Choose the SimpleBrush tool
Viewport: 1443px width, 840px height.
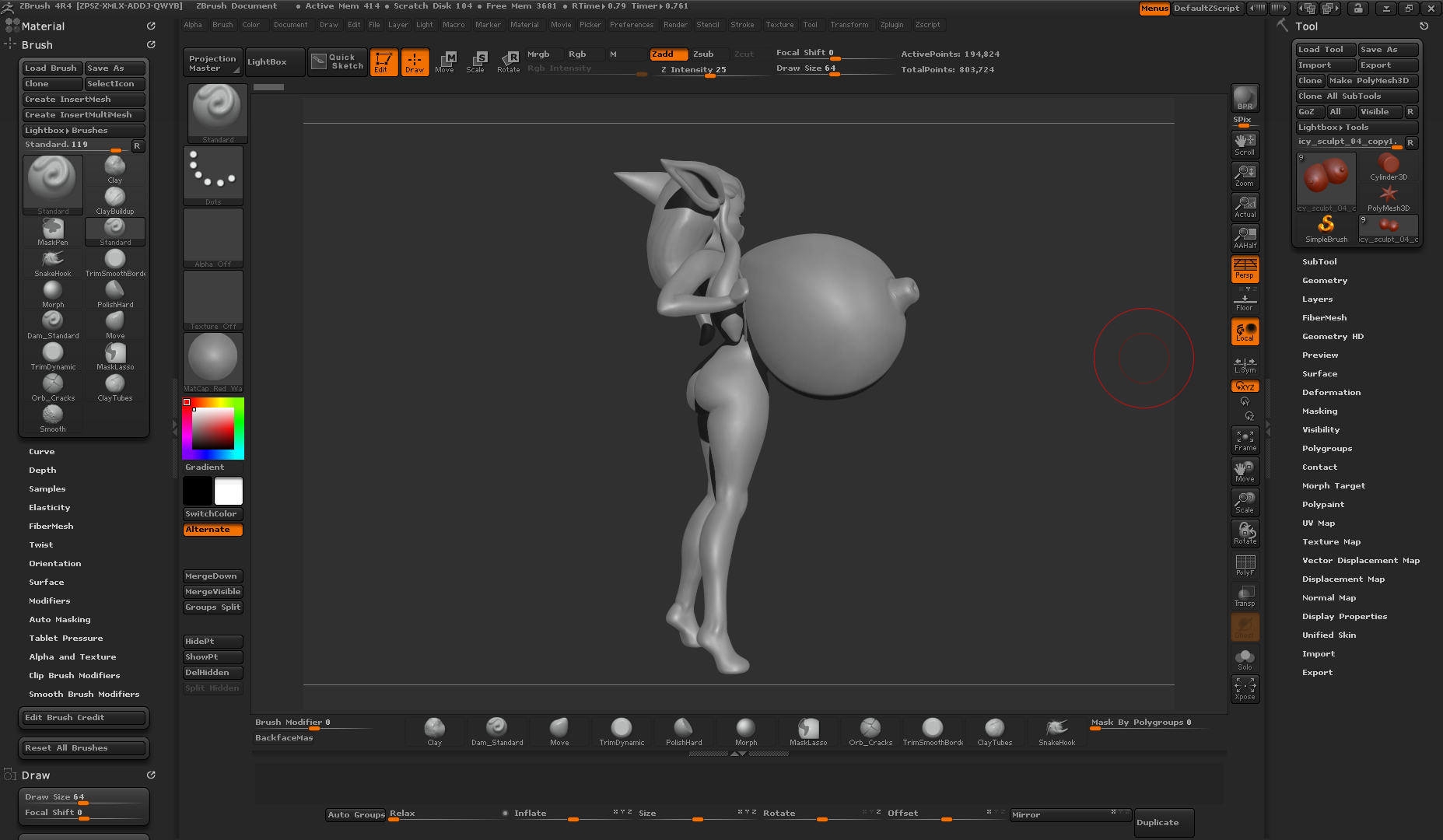(1326, 229)
